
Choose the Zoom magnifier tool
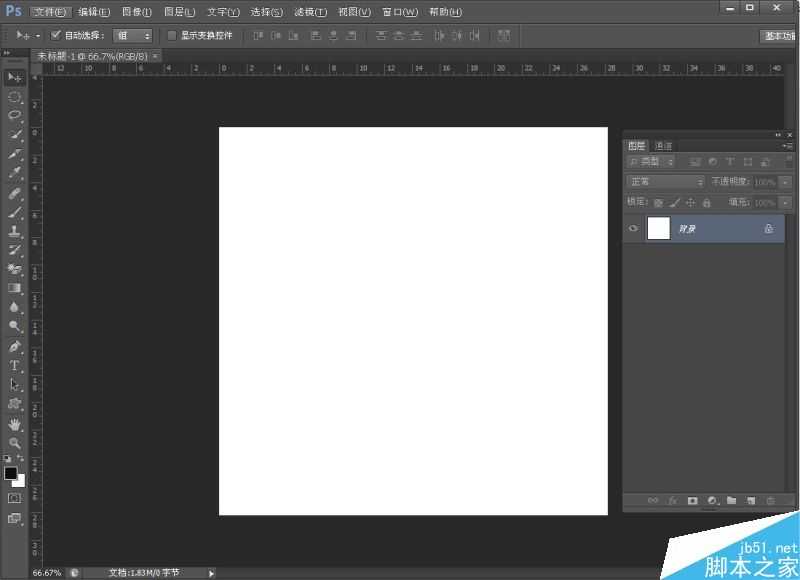click(x=15, y=442)
